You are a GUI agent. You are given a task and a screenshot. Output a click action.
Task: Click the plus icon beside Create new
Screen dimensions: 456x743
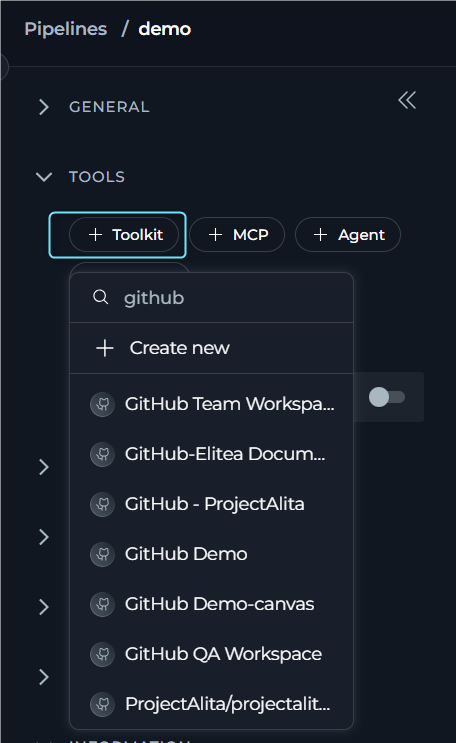[x=104, y=348]
